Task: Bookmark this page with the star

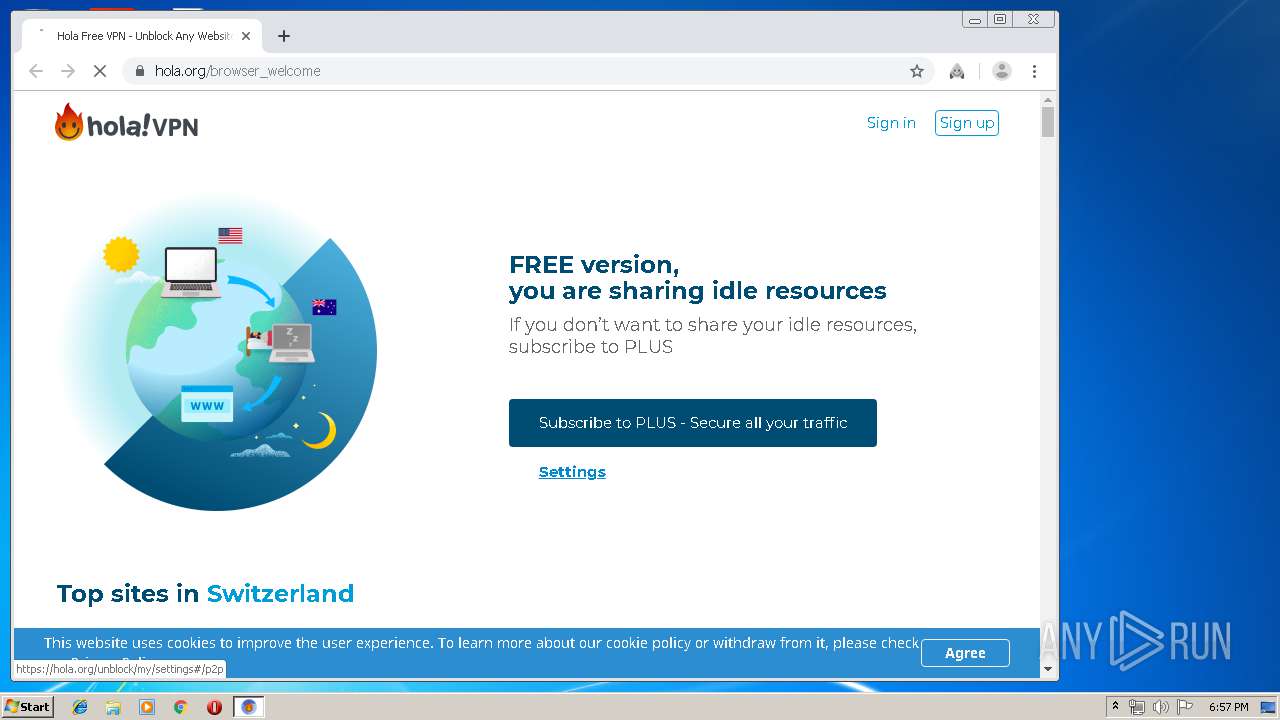Action: point(916,71)
